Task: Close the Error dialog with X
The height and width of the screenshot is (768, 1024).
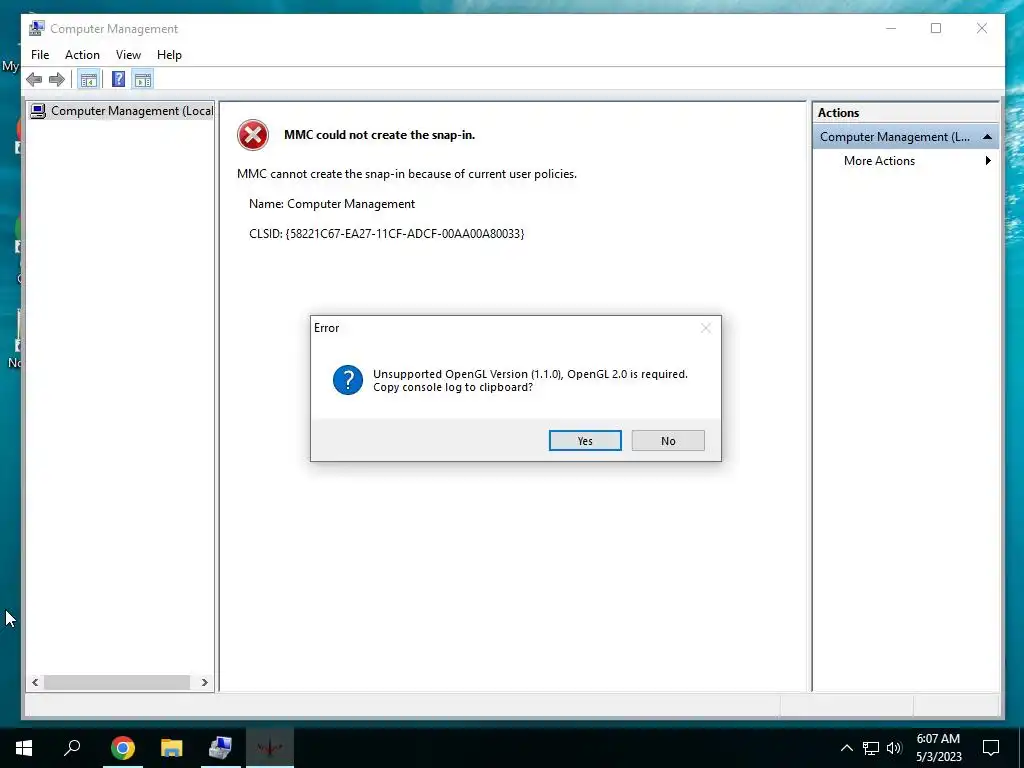Action: 706,328
